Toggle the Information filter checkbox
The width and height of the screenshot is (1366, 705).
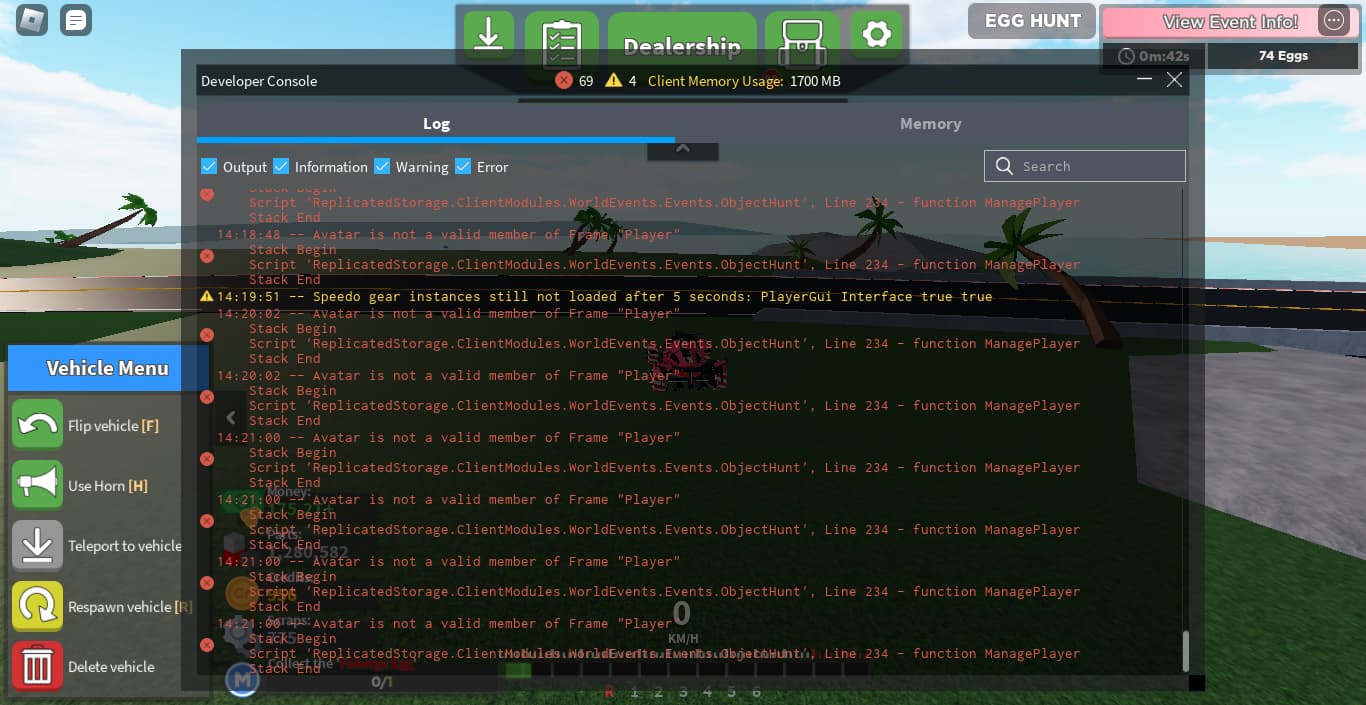pyautogui.click(x=281, y=166)
